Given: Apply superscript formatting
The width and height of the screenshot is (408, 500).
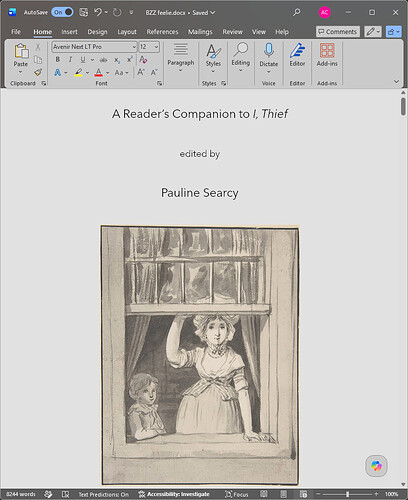Looking at the screenshot, I should pyautogui.click(x=130, y=60).
